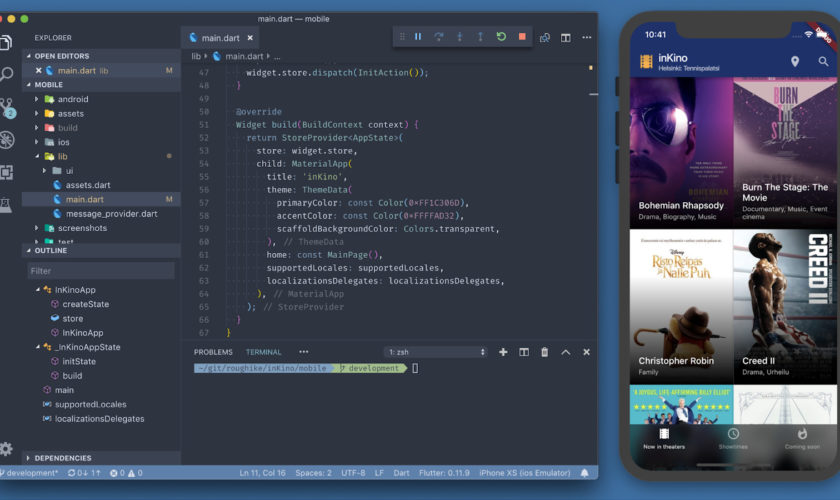Maximize the terminal panel using the chevron up
The image size is (840, 500).
pyautogui.click(x=565, y=352)
